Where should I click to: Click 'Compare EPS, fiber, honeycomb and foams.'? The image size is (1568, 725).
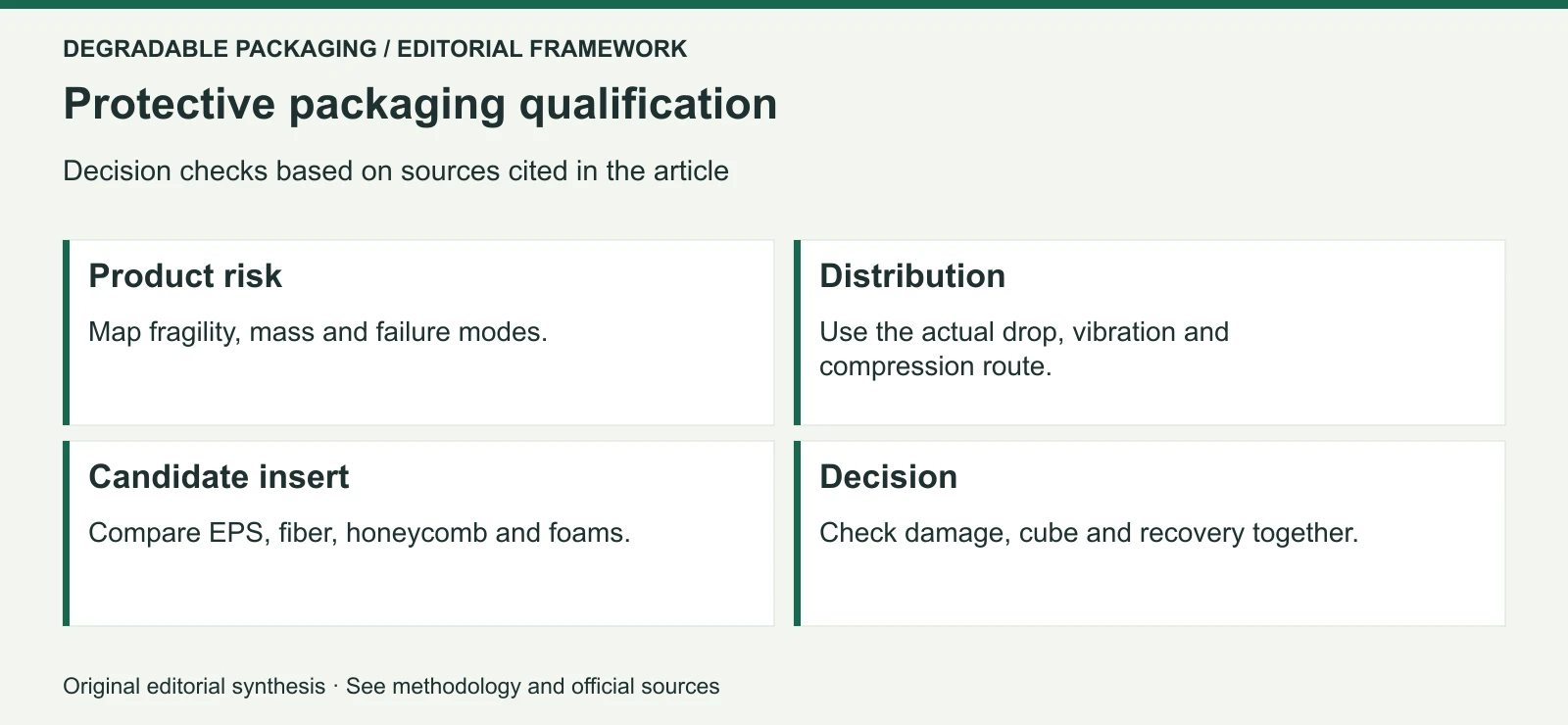pos(360,533)
